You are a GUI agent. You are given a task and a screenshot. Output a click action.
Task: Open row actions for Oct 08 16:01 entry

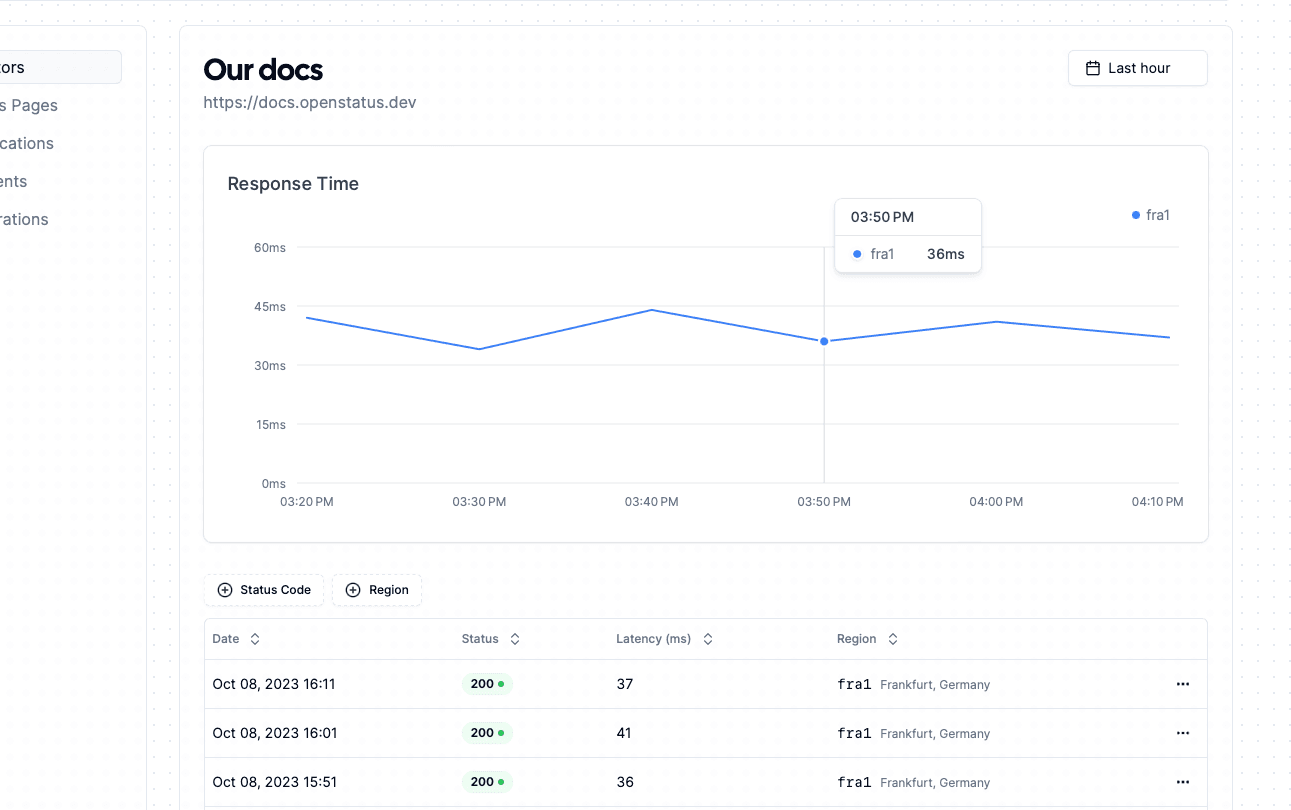(x=1183, y=733)
